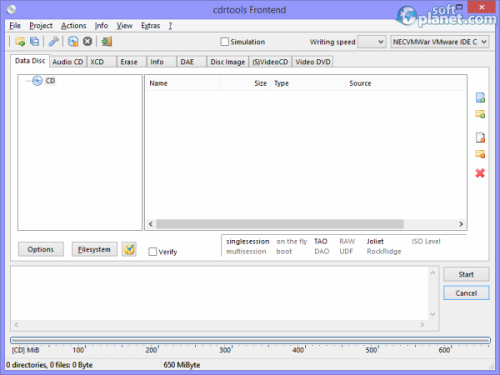
Task: Open the ? help menu
Action: (170, 26)
